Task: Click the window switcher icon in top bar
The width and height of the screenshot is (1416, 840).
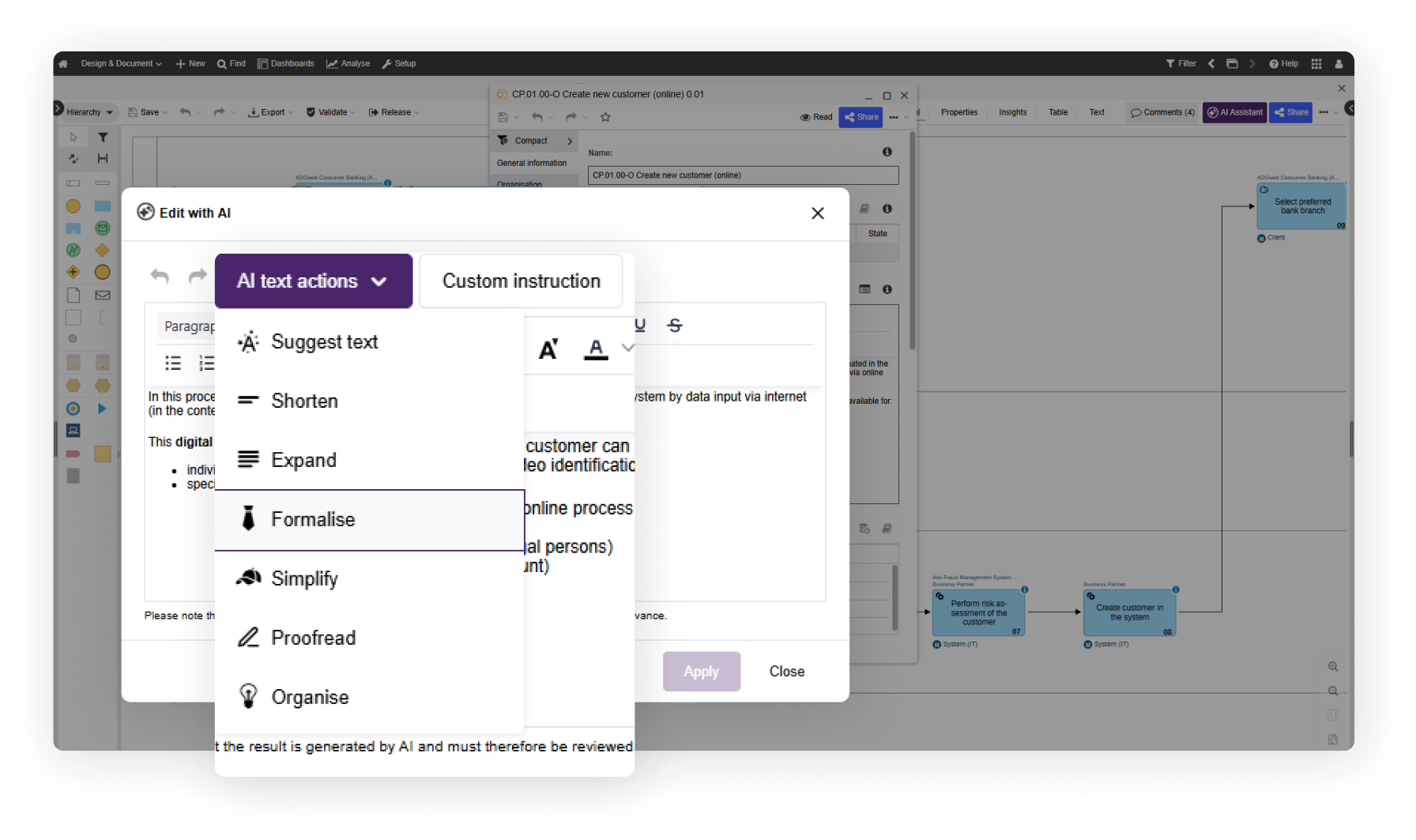Action: (x=1232, y=64)
